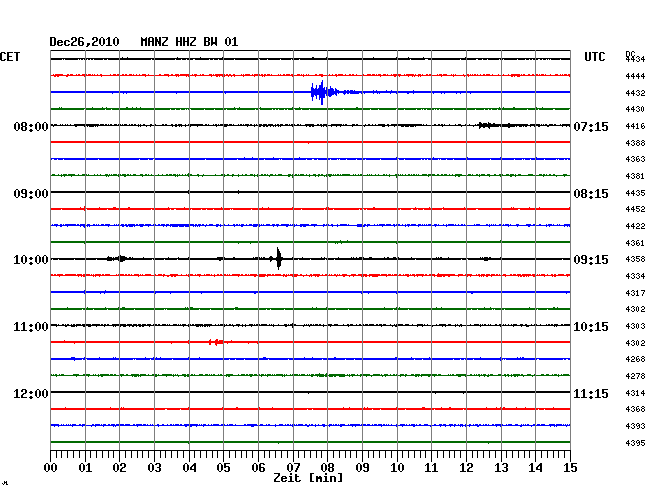Click the Zeit [min] axis title

(x=309, y=479)
